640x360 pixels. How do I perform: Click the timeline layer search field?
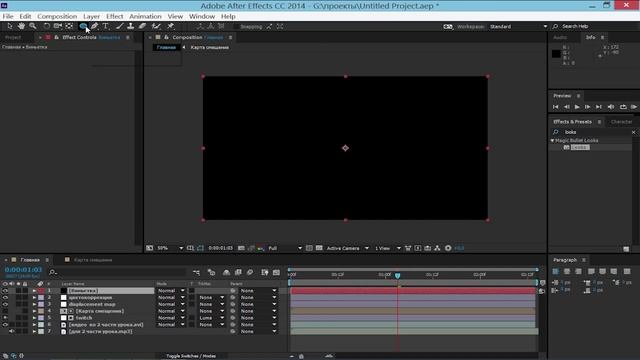[x=118, y=272]
